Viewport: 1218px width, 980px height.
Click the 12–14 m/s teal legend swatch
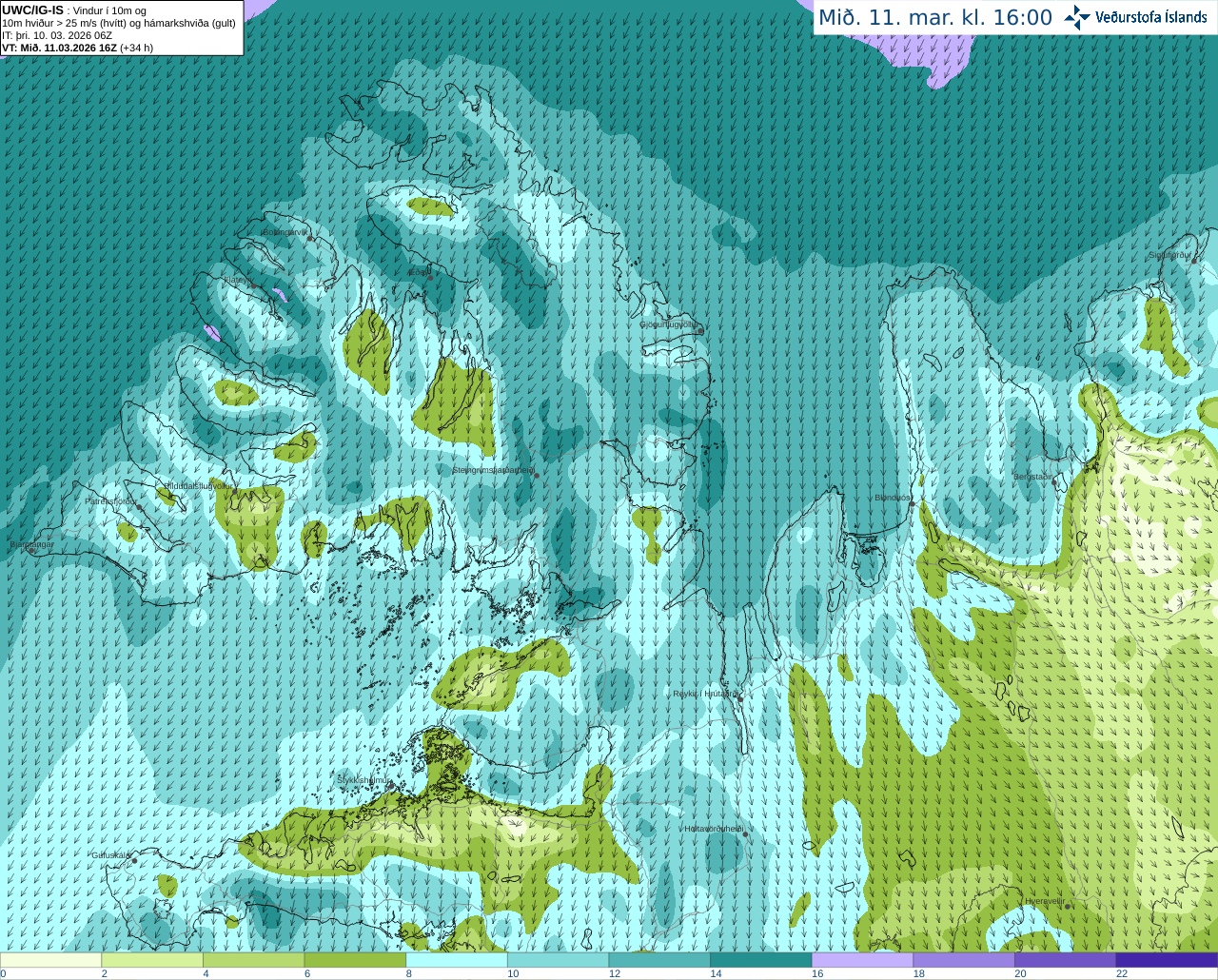(x=659, y=960)
